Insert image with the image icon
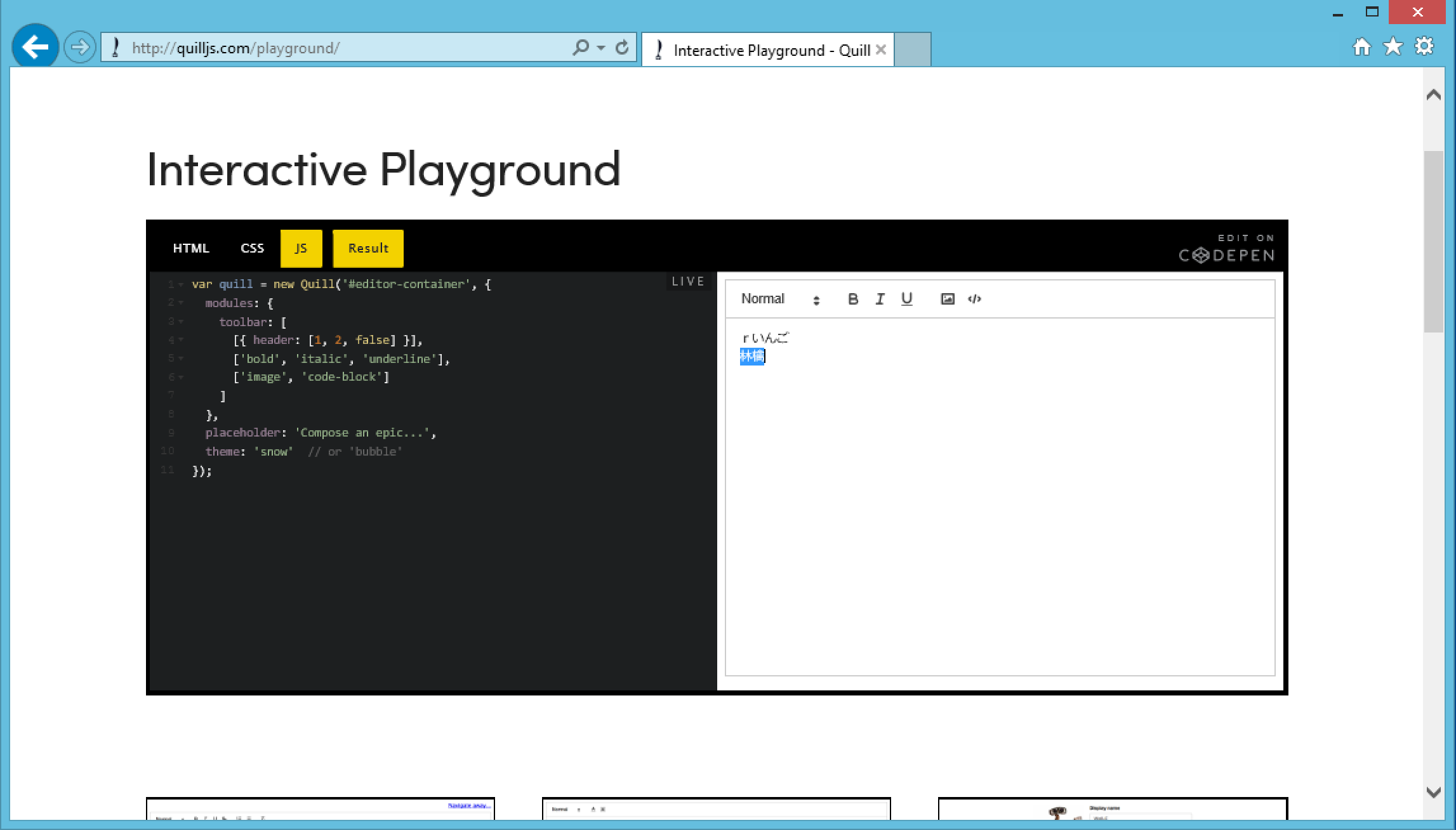Viewport: 1456px width, 830px height. click(x=948, y=299)
